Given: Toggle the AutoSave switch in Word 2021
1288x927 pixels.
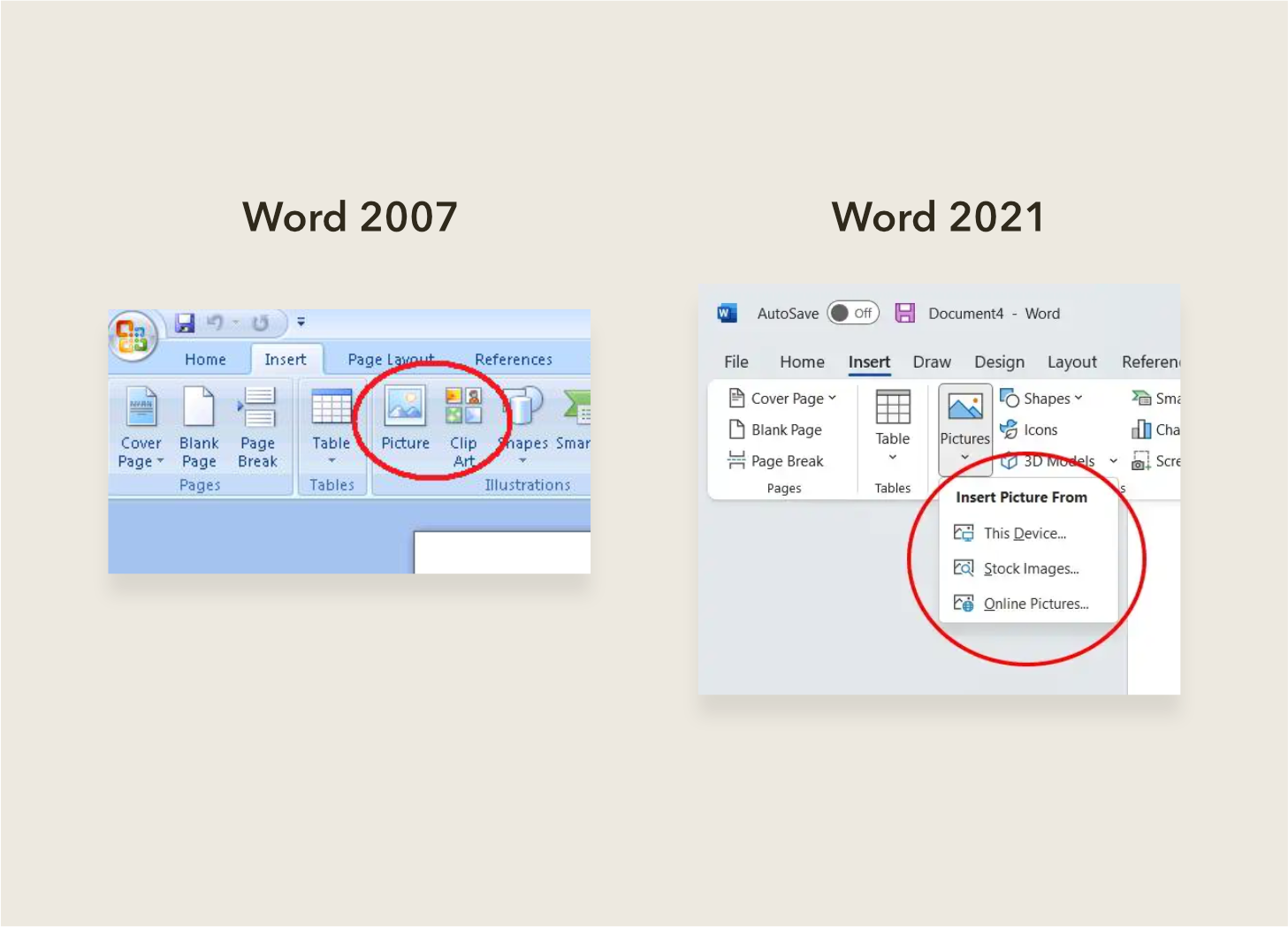Looking at the screenshot, I should 853,313.
